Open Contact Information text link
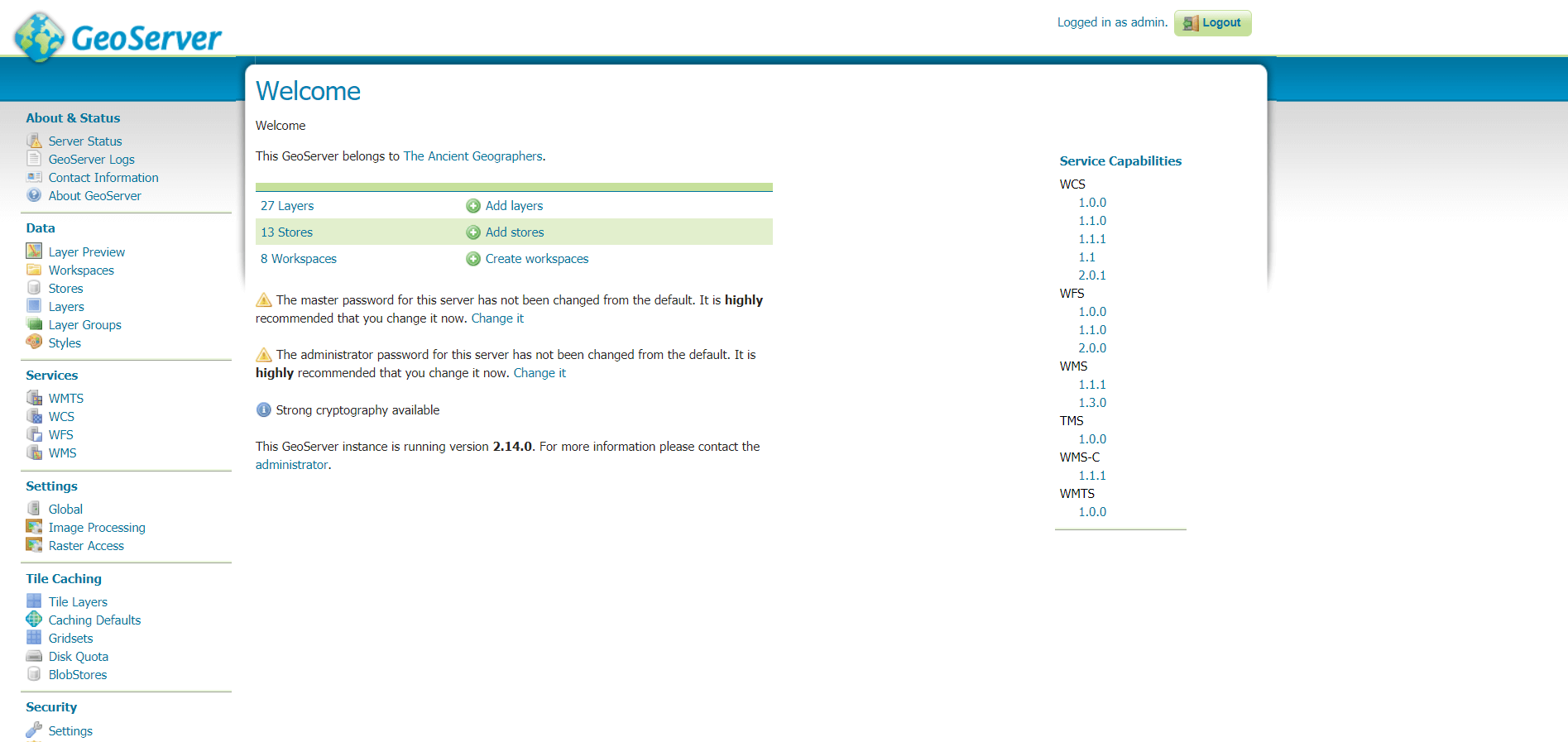Viewport: 1568px width, 742px height. click(x=103, y=178)
